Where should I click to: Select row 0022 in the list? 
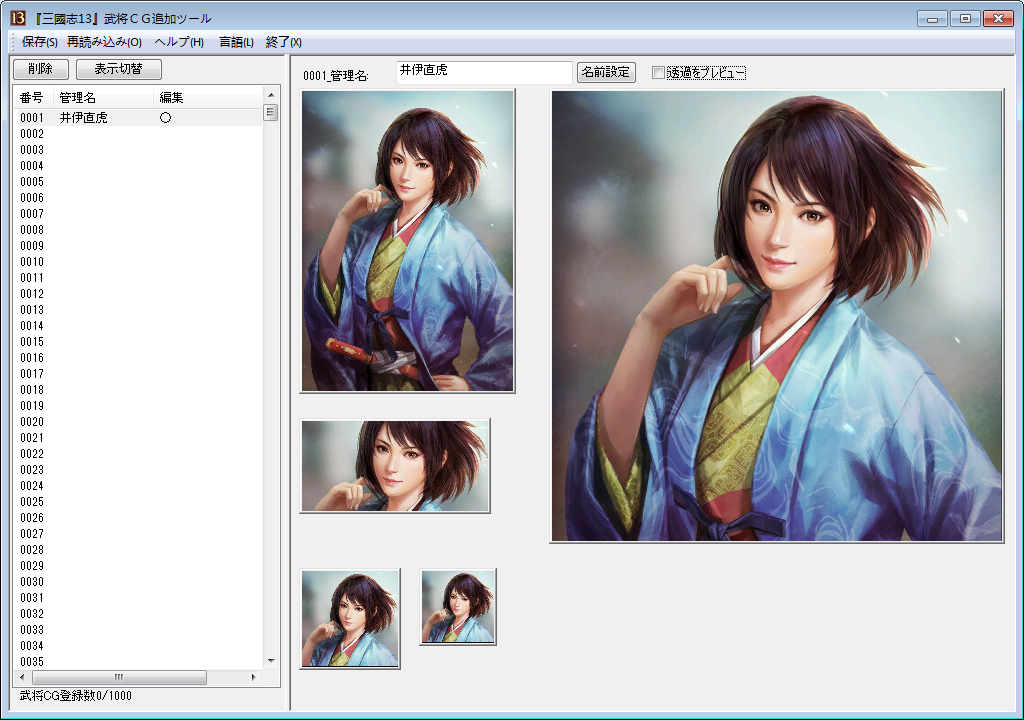click(x=138, y=454)
